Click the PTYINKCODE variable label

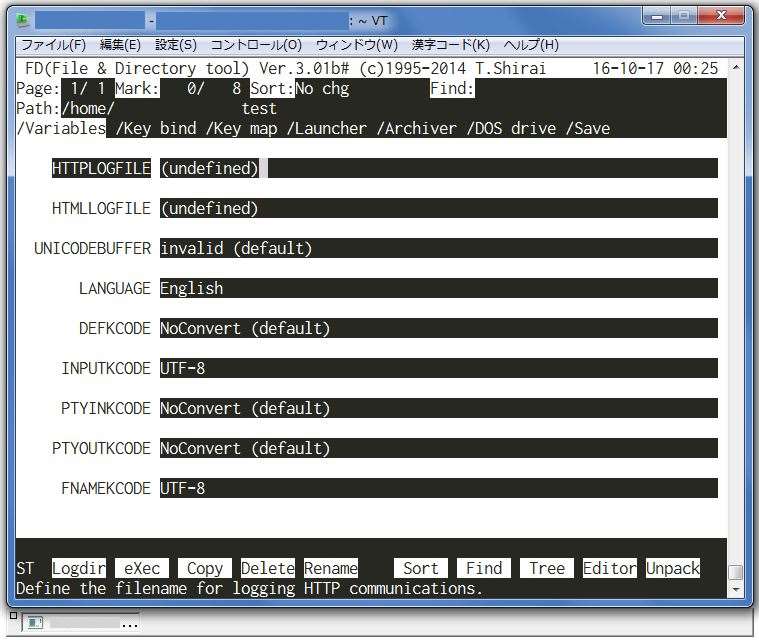(x=106, y=408)
